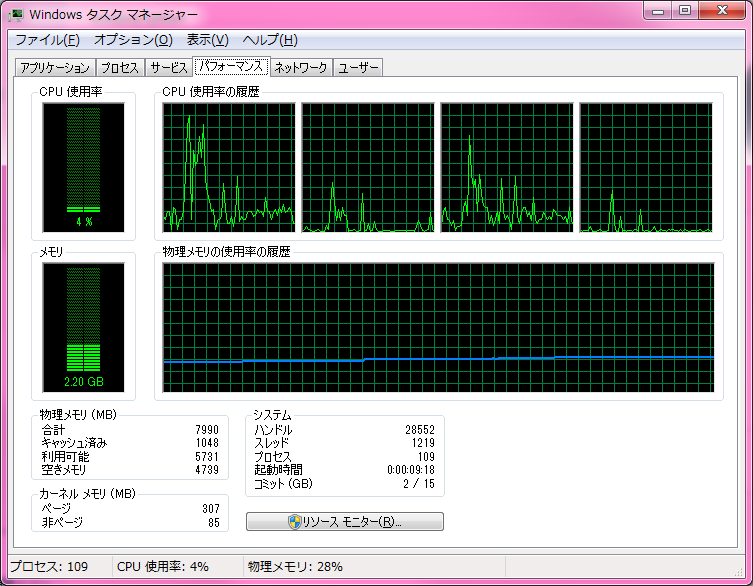Click the システム group label
This screenshot has height=586, width=753.
pos(272,415)
